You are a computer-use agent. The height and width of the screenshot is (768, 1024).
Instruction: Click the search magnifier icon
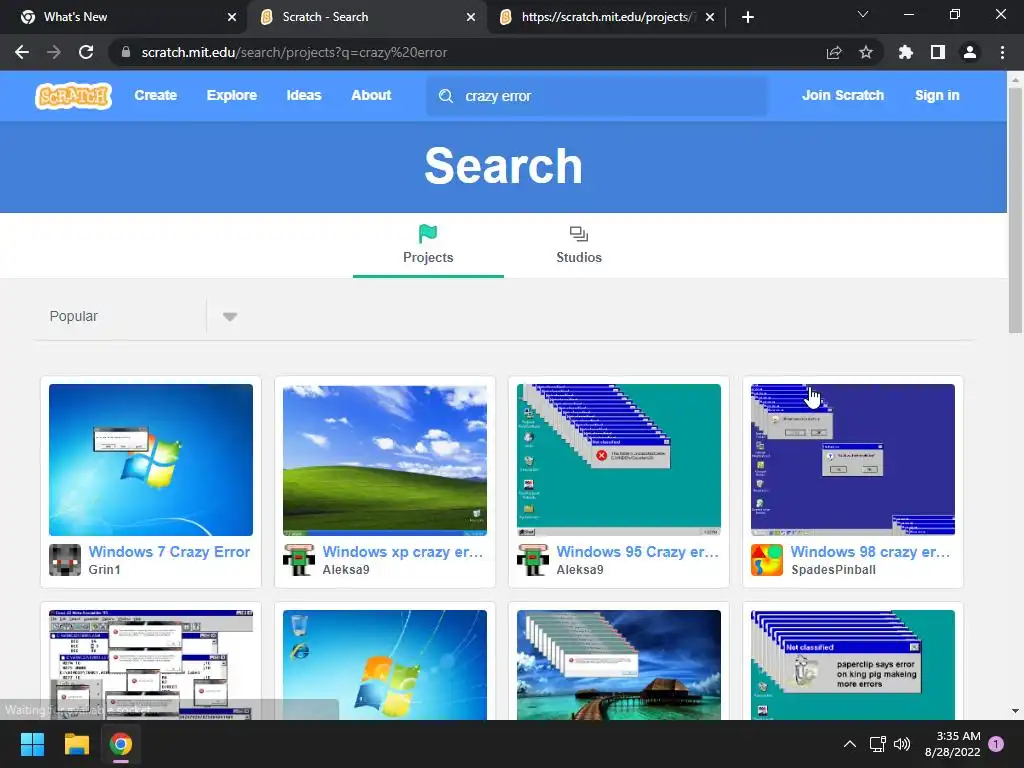[x=445, y=96]
